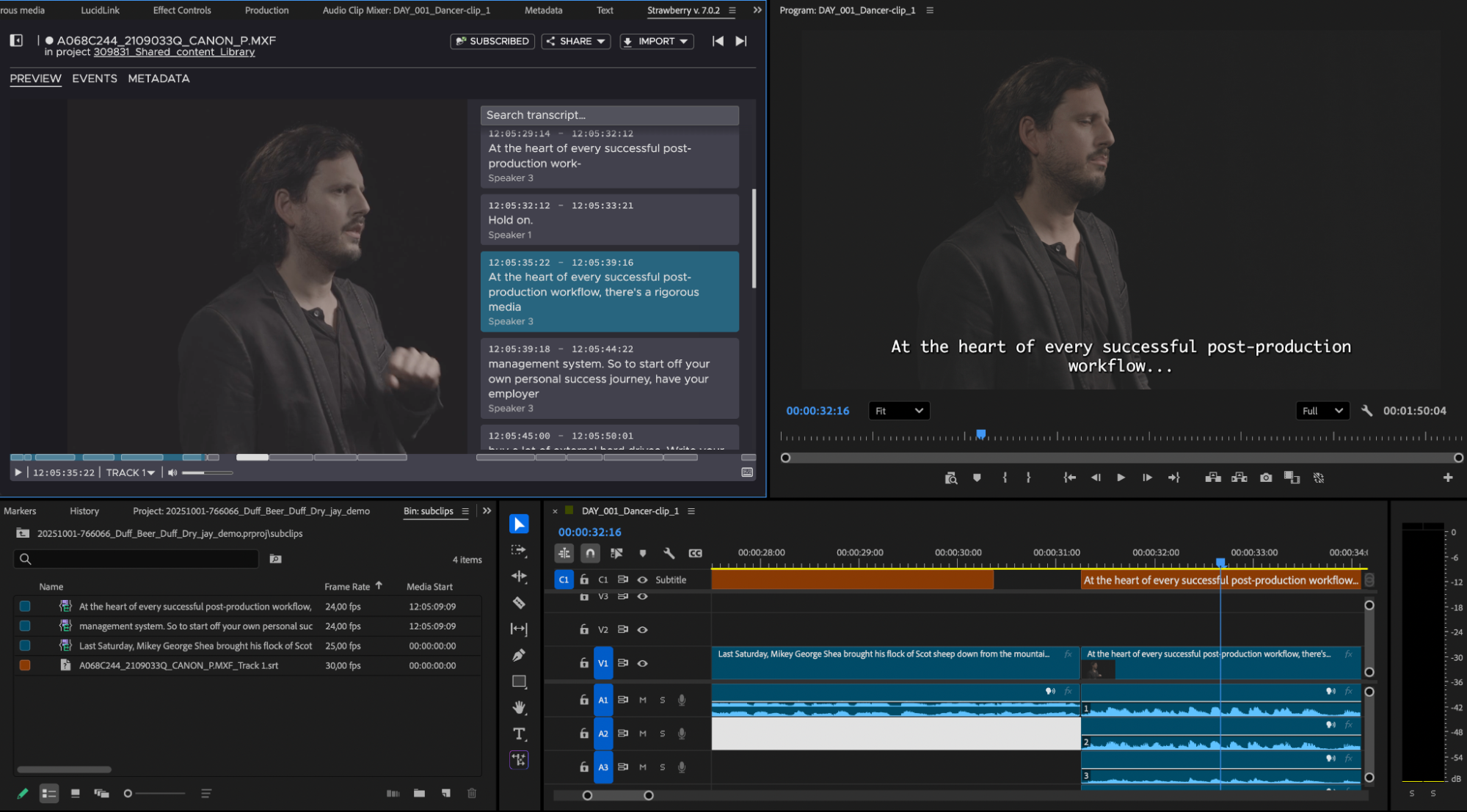Image resolution: width=1467 pixels, height=812 pixels.
Task: Toggle snap magnet in the timeline
Action: pos(590,553)
